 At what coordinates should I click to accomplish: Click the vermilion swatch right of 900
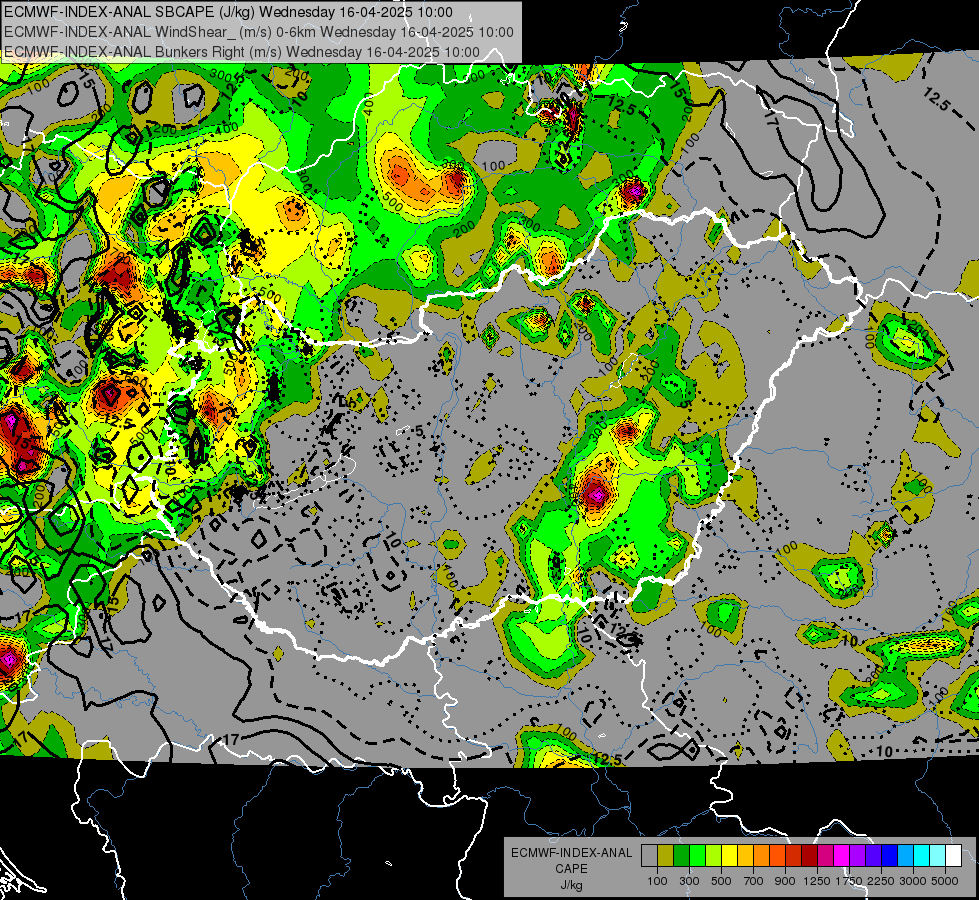point(794,855)
